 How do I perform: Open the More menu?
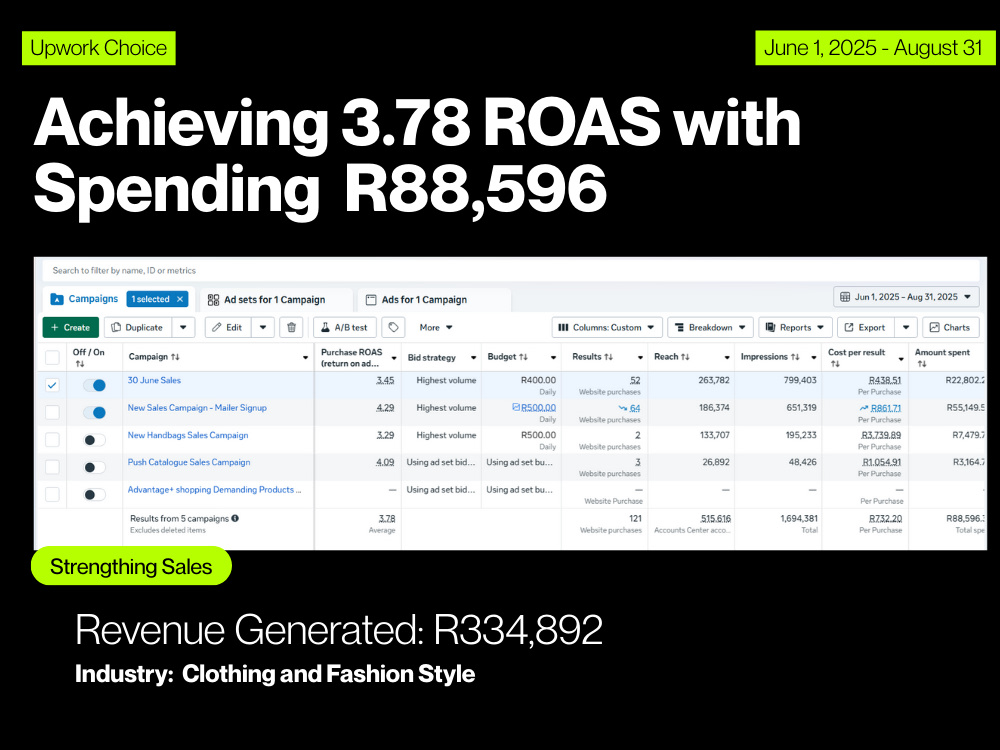[x=436, y=327]
